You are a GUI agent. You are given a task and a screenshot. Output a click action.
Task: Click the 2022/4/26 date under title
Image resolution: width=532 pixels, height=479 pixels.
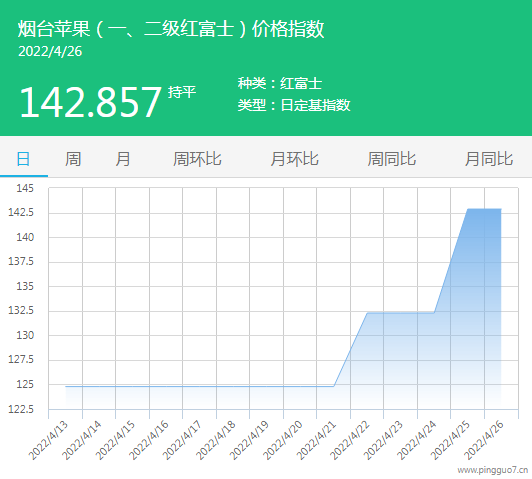[x=50, y=52]
